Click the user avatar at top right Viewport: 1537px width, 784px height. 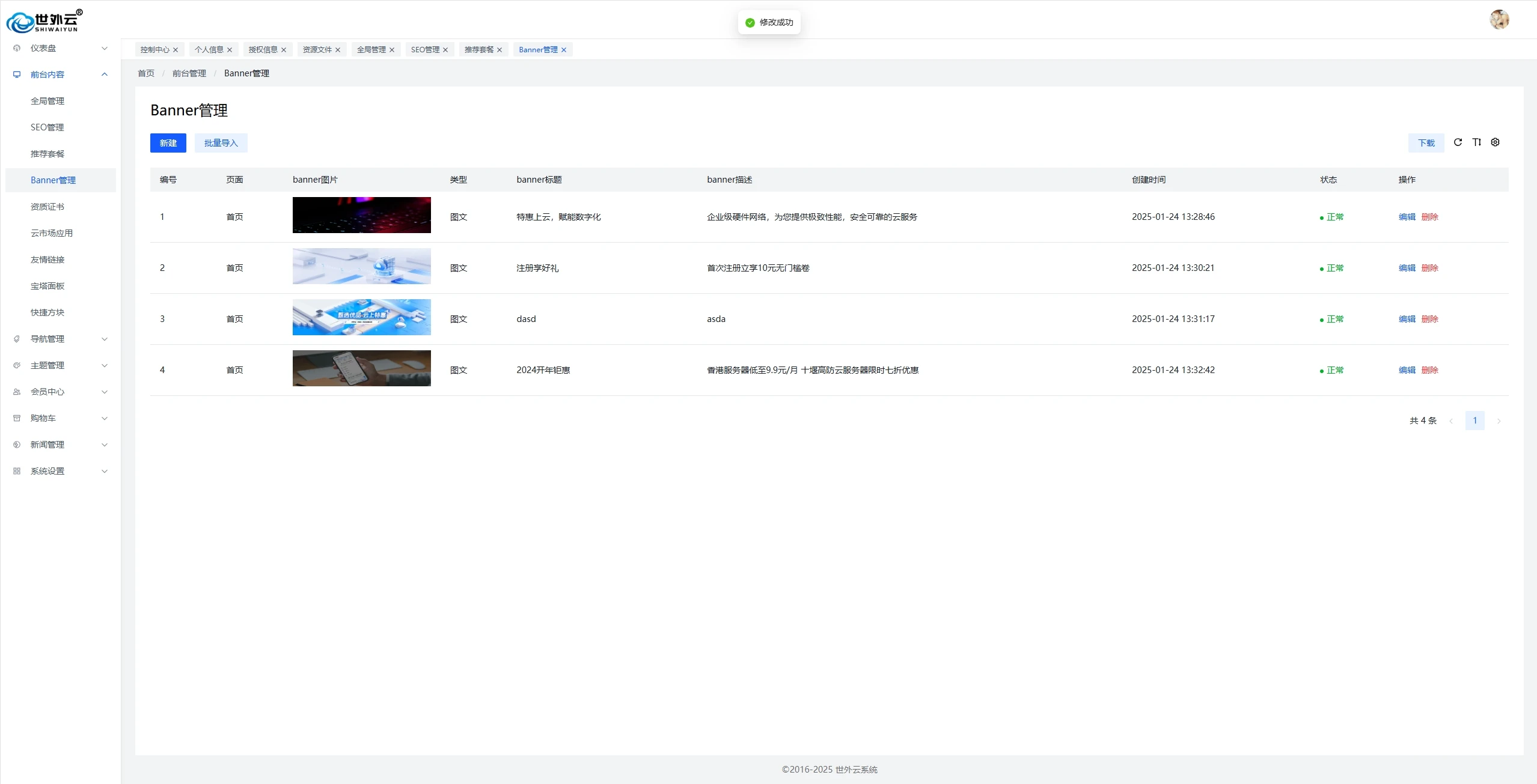1499,20
